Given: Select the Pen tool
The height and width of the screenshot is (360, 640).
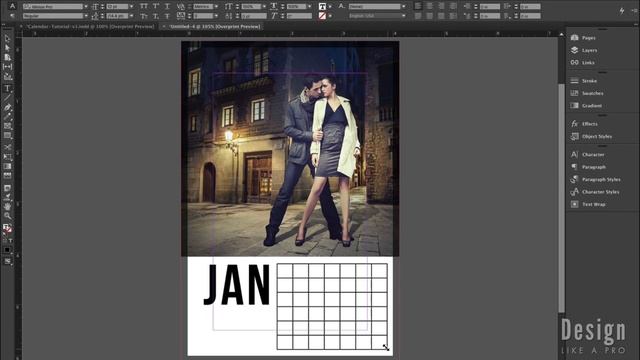Looking at the screenshot, I should (x=7, y=107).
